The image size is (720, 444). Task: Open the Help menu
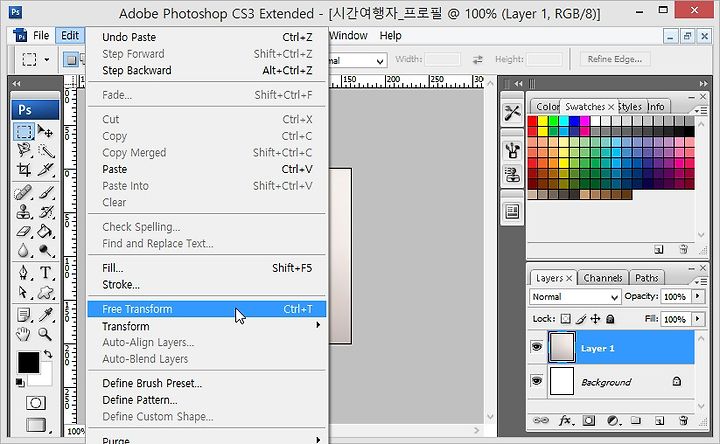pyautogui.click(x=390, y=35)
